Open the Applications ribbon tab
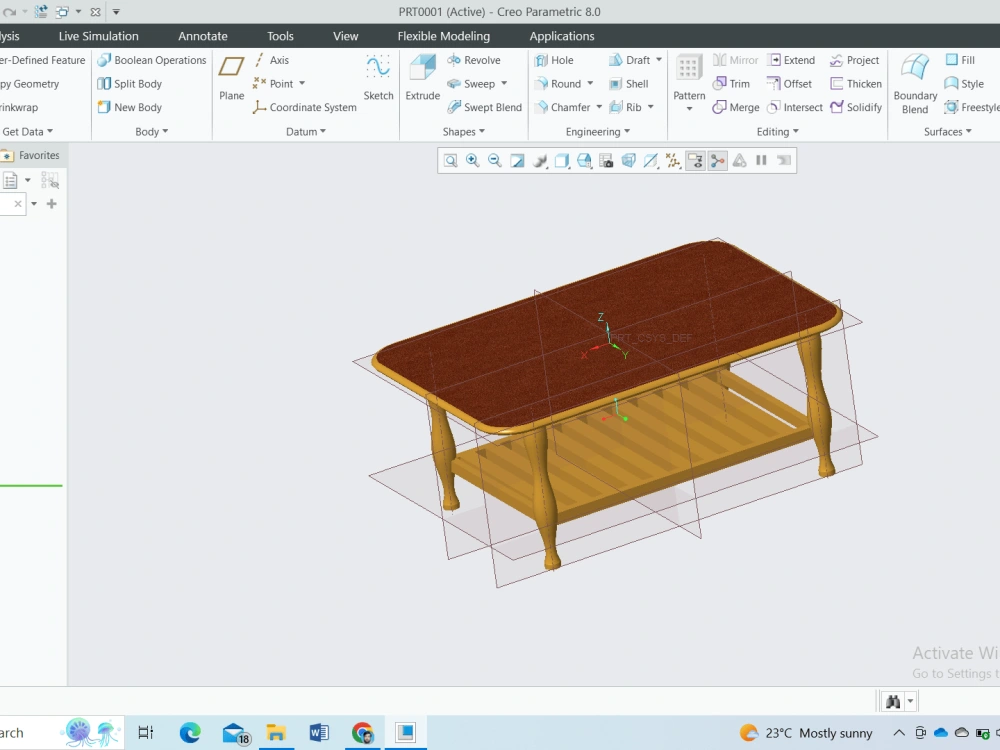This screenshot has width=1000, height=750. coord(561,36)
